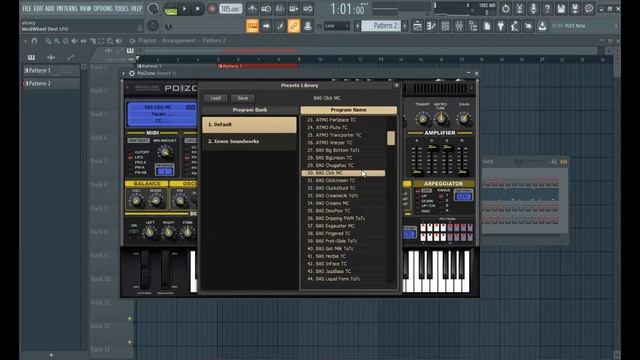
Task: Click the Stop button in transport
Action: 198,9
